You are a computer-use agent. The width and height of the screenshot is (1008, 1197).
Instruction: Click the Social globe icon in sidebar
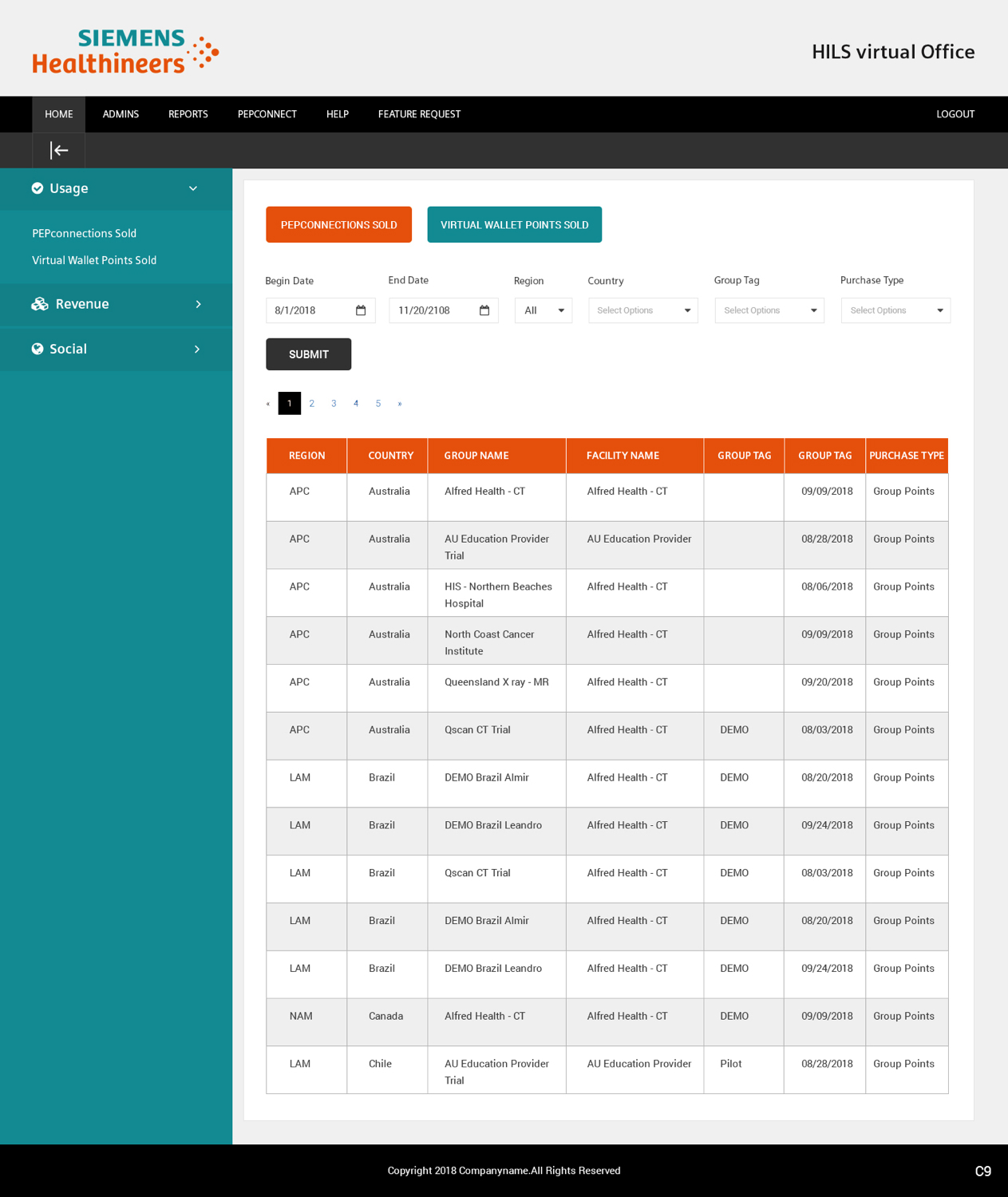point(38,349)
